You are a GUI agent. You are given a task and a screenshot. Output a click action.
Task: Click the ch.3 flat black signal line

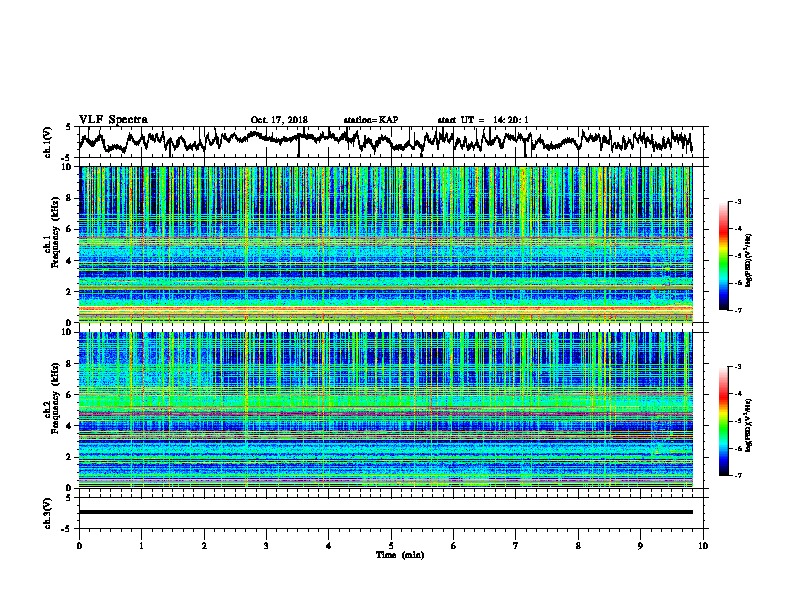(x=385, y=512)
